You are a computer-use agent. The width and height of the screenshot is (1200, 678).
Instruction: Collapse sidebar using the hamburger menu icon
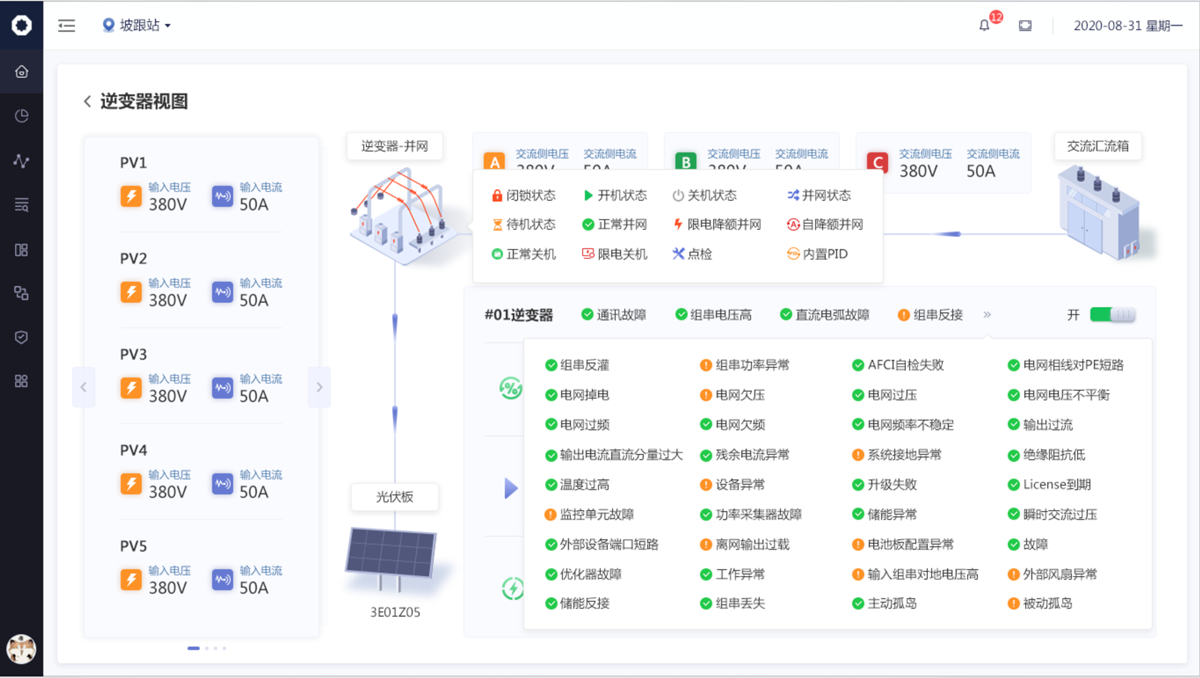[x=67, y=26]
